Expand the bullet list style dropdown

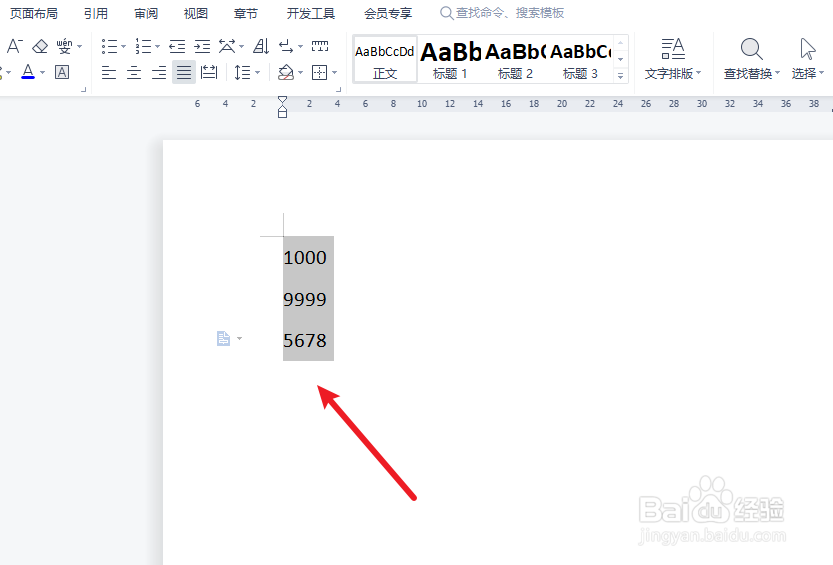124,47
